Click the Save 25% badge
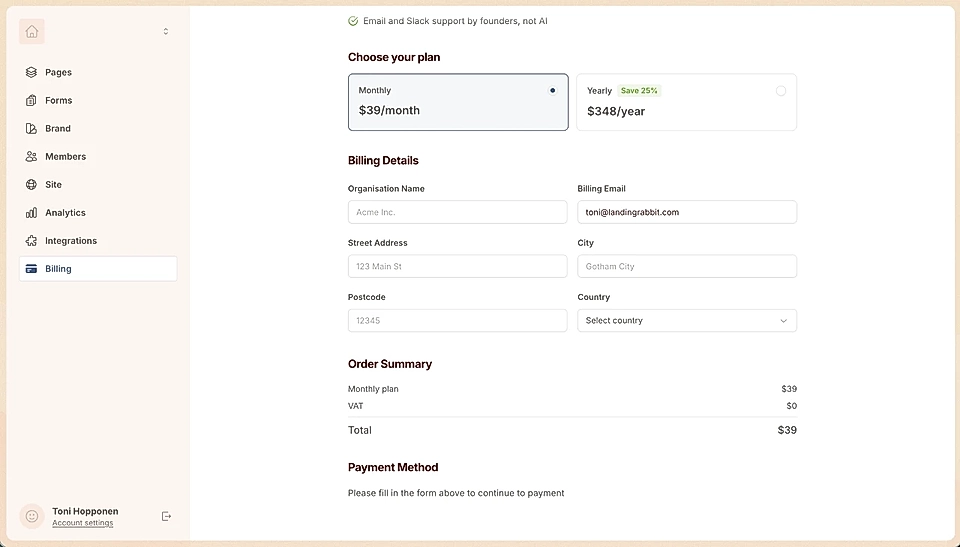 tap(639, 91)
